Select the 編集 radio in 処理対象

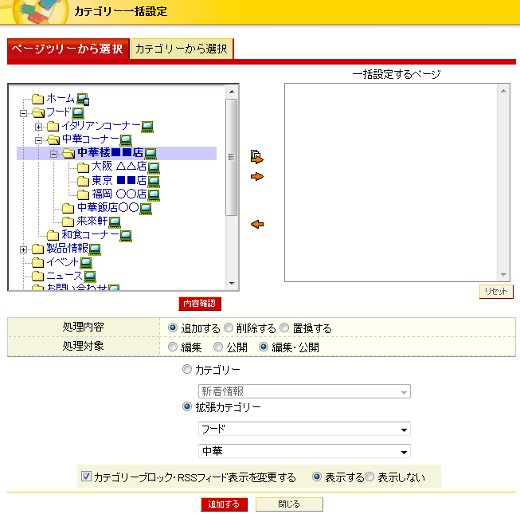(x=173, y=347)
